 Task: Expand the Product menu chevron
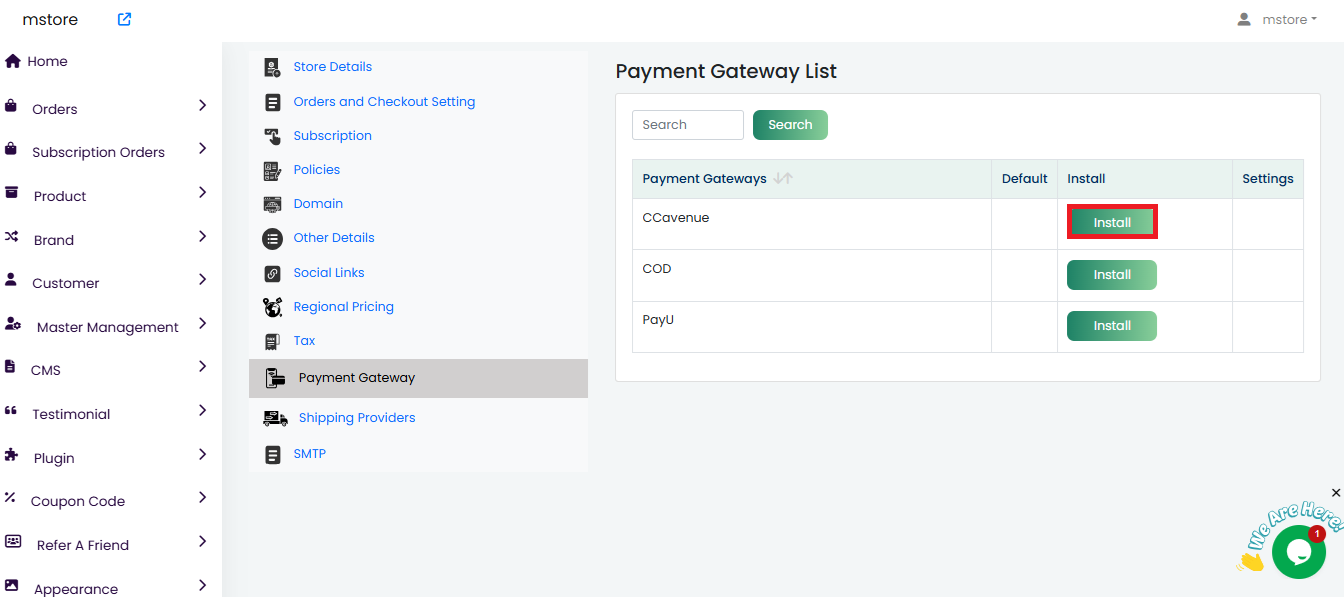[202, 192]
